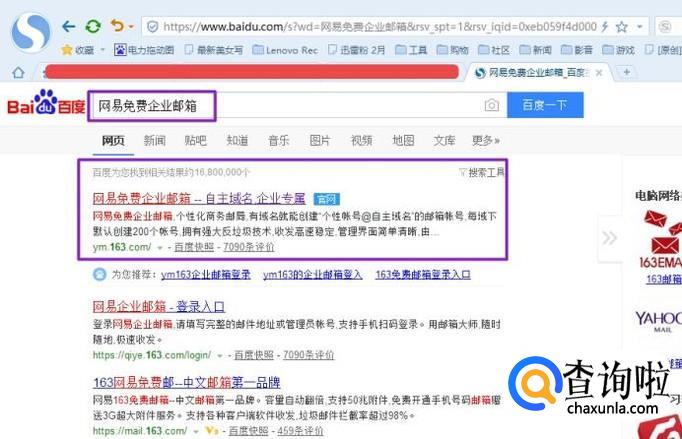The image size is (682, 439).
Task: Click the lightning speed-mode icon
Action: (x=605, y=27)
